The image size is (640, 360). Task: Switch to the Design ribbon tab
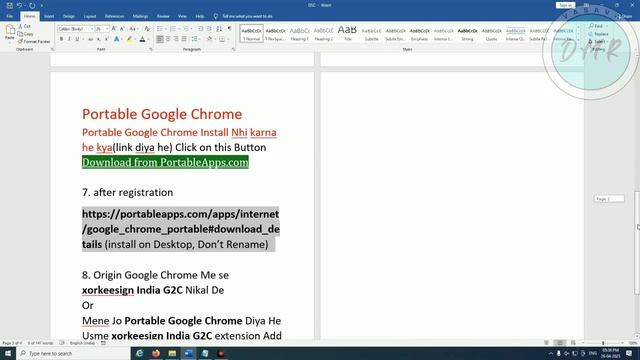tap(69, 16)
